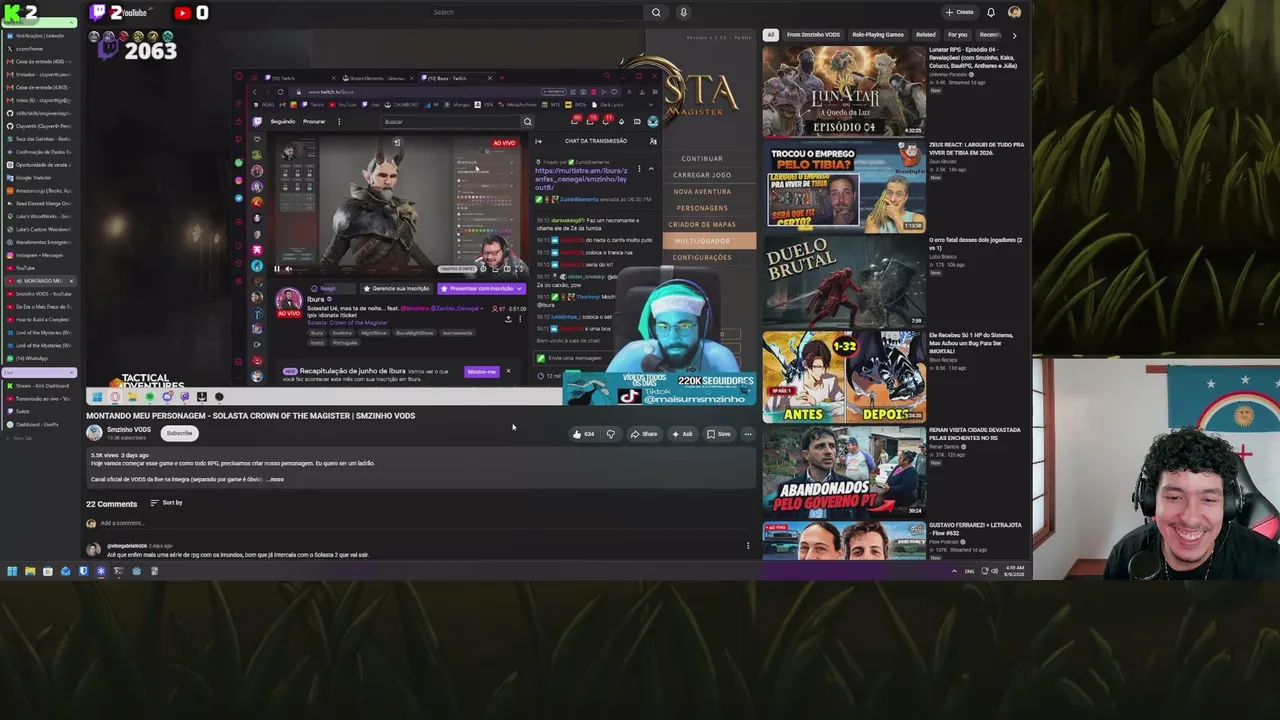1280x720 pixels.
Task: Select the For you filter chip
Action: 957,35
